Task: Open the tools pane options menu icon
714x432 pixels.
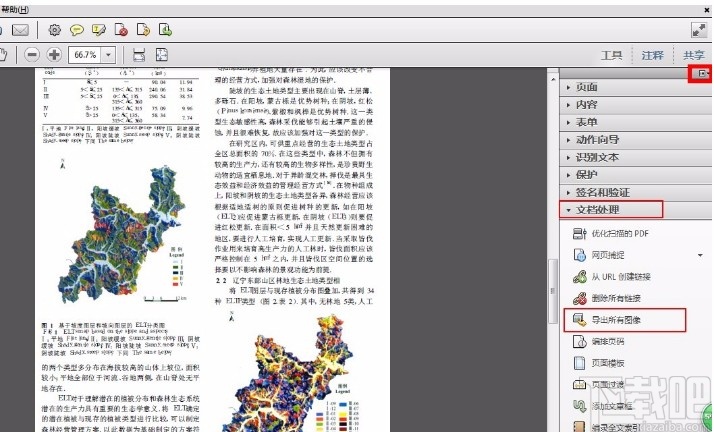Action: [704, 73]
